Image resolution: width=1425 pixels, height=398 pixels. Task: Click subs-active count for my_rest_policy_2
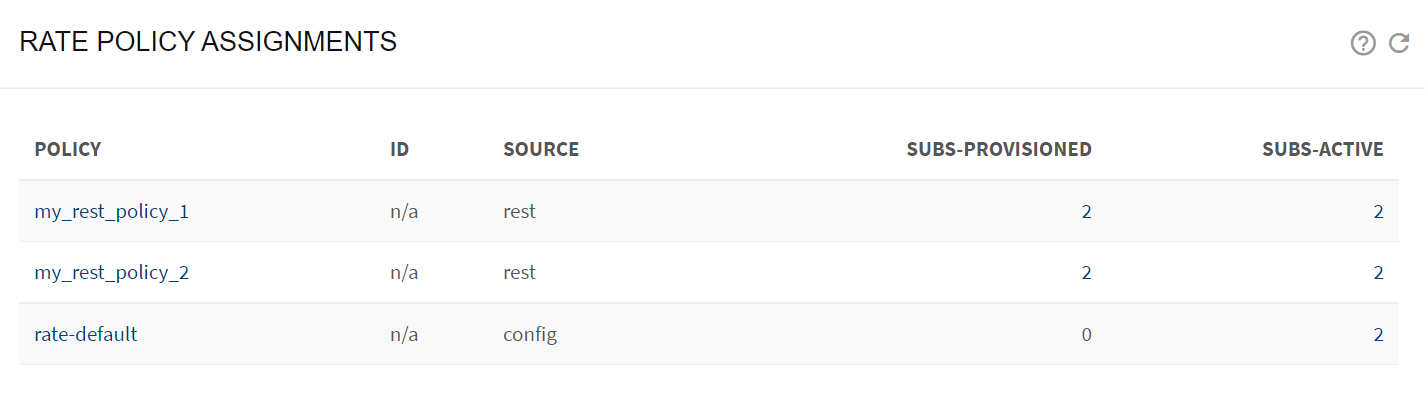point(1379,273)
